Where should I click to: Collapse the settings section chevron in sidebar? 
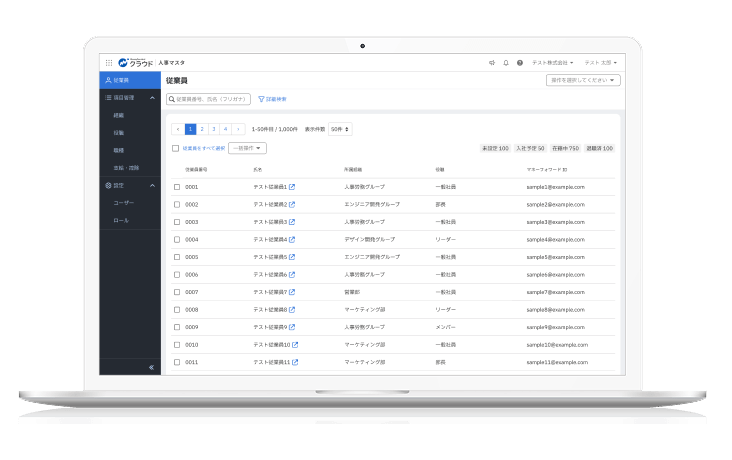pos(152,185)
